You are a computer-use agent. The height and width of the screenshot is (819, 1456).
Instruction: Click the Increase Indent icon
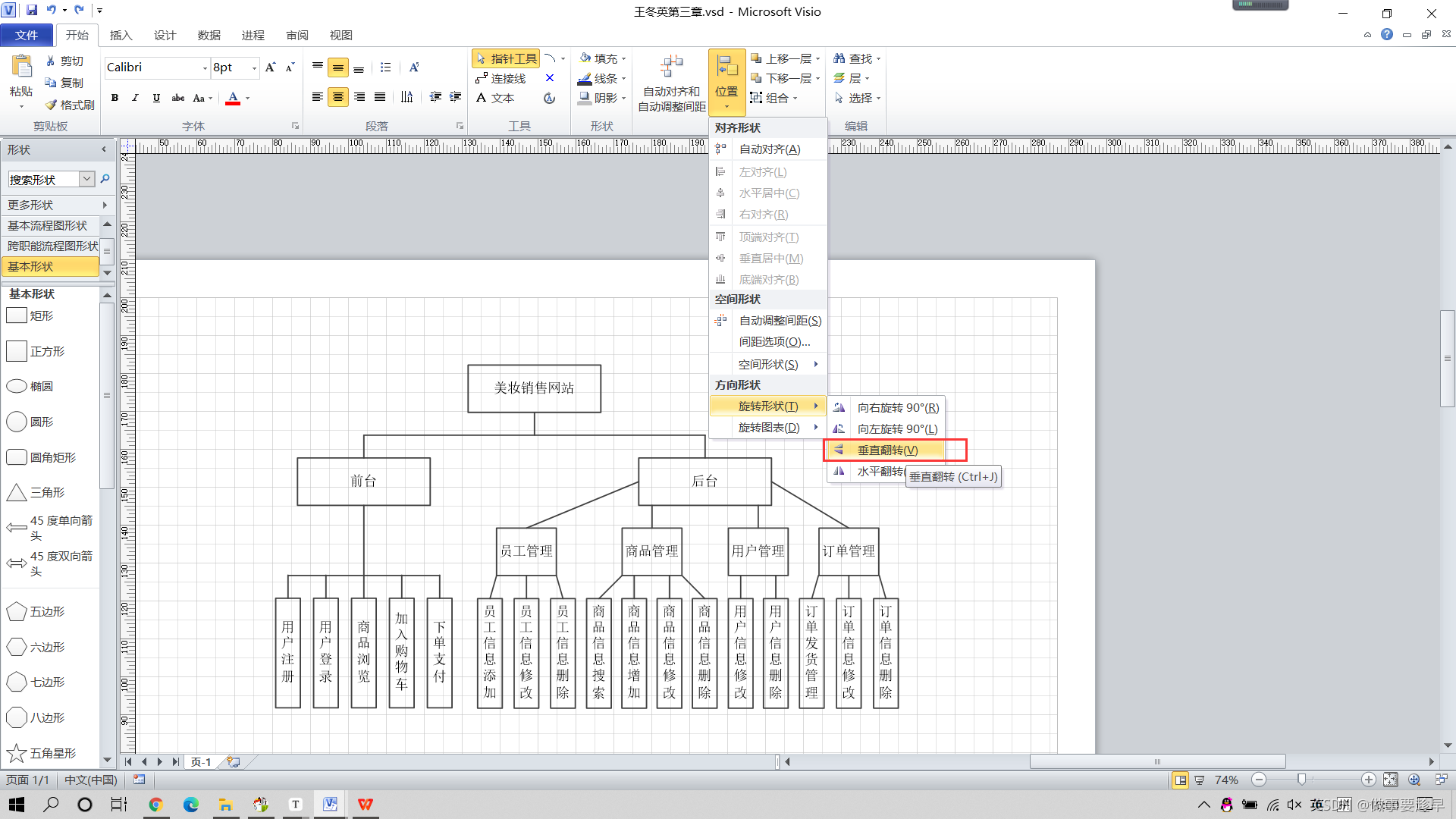pos(455,97)
